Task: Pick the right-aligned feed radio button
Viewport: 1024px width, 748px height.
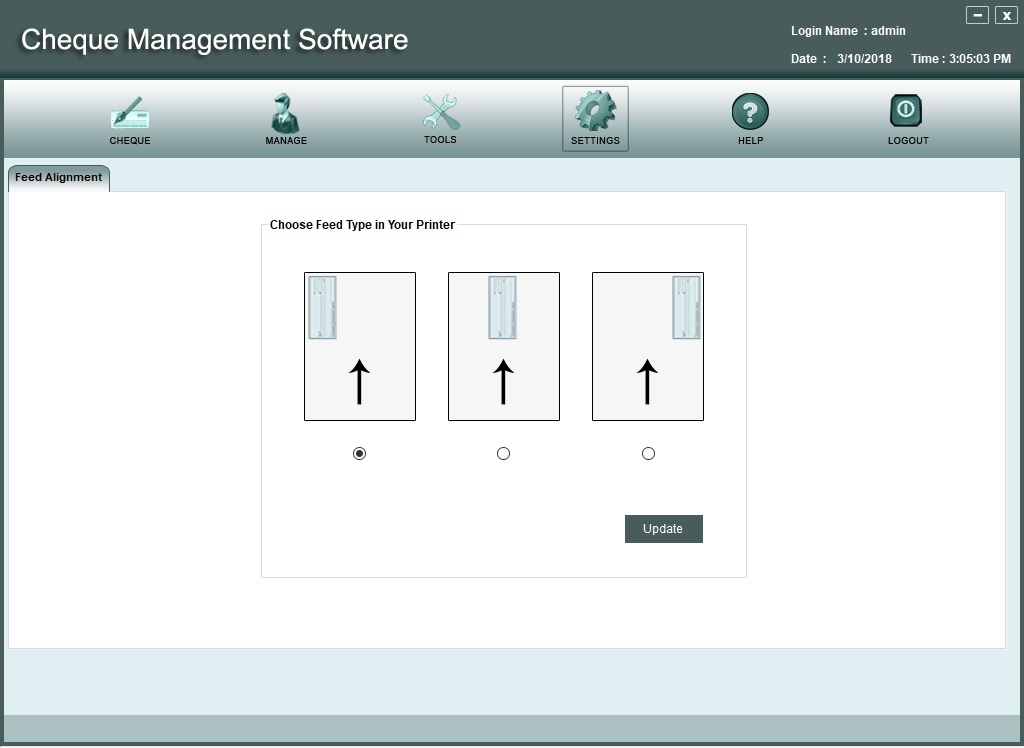Action: click(x=648, y=454)
